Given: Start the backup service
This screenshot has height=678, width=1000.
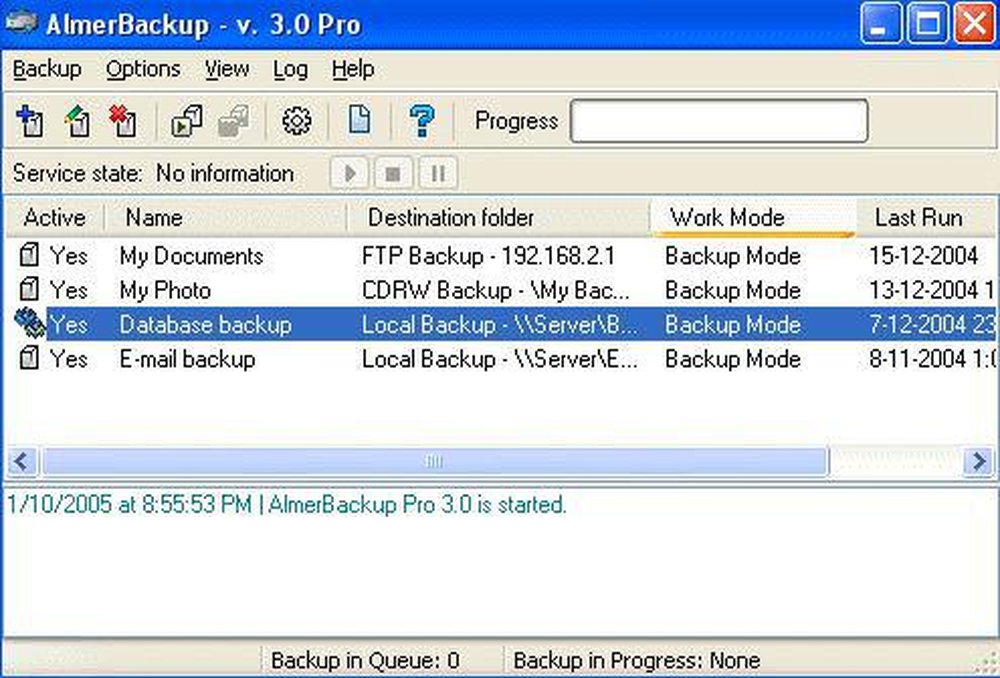Looking at the screenshot, I should click(349, 173).
